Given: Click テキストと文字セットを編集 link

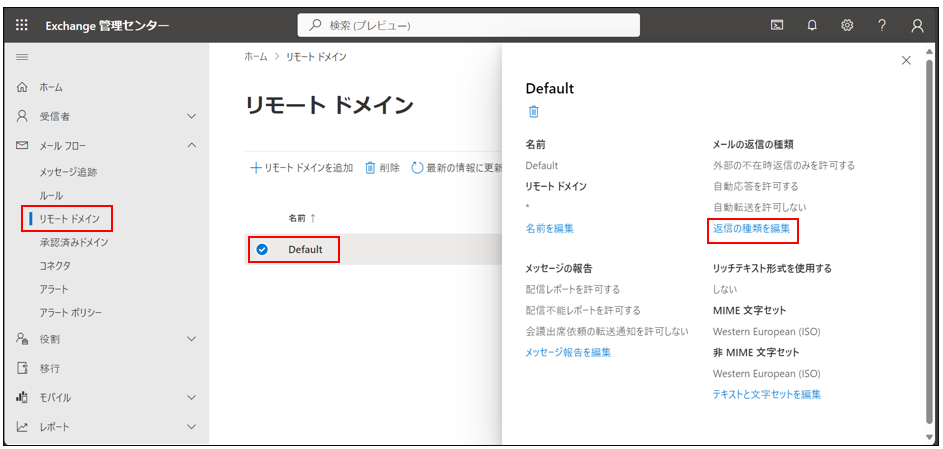Looking at the screenshot, I should pyautogui.click(x=767, y=394).
